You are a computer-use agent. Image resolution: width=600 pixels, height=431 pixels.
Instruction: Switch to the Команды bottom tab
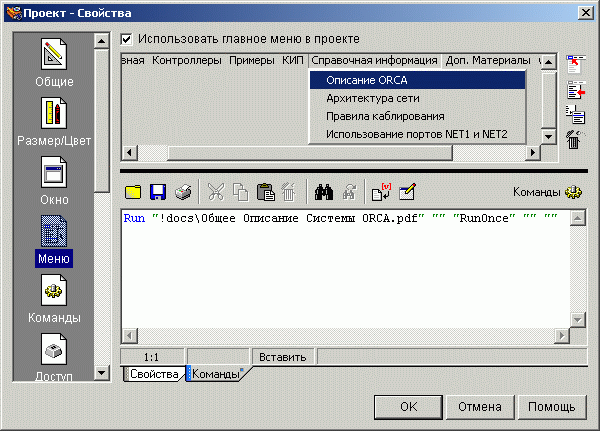click(216, 374)
